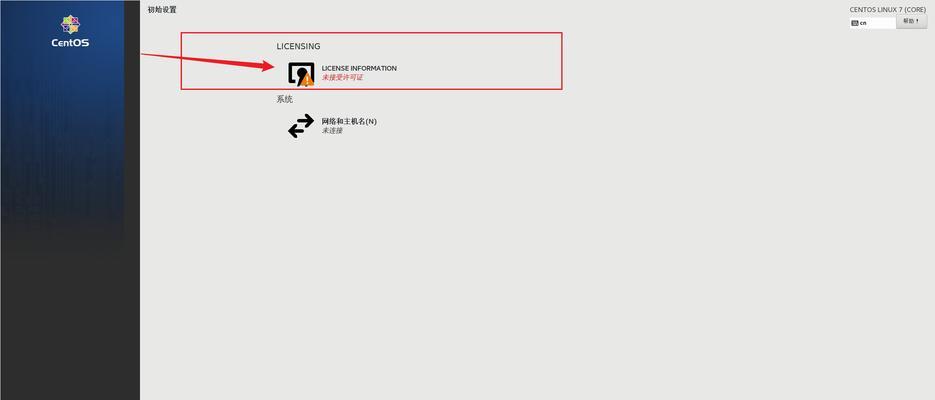Click the CentOS logo in sidebar

pyautogui.click(x=70, y=24)
